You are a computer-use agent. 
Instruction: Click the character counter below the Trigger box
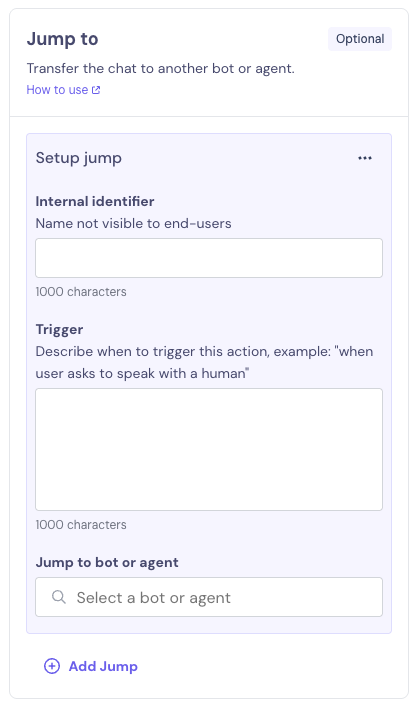pos(81,525)
